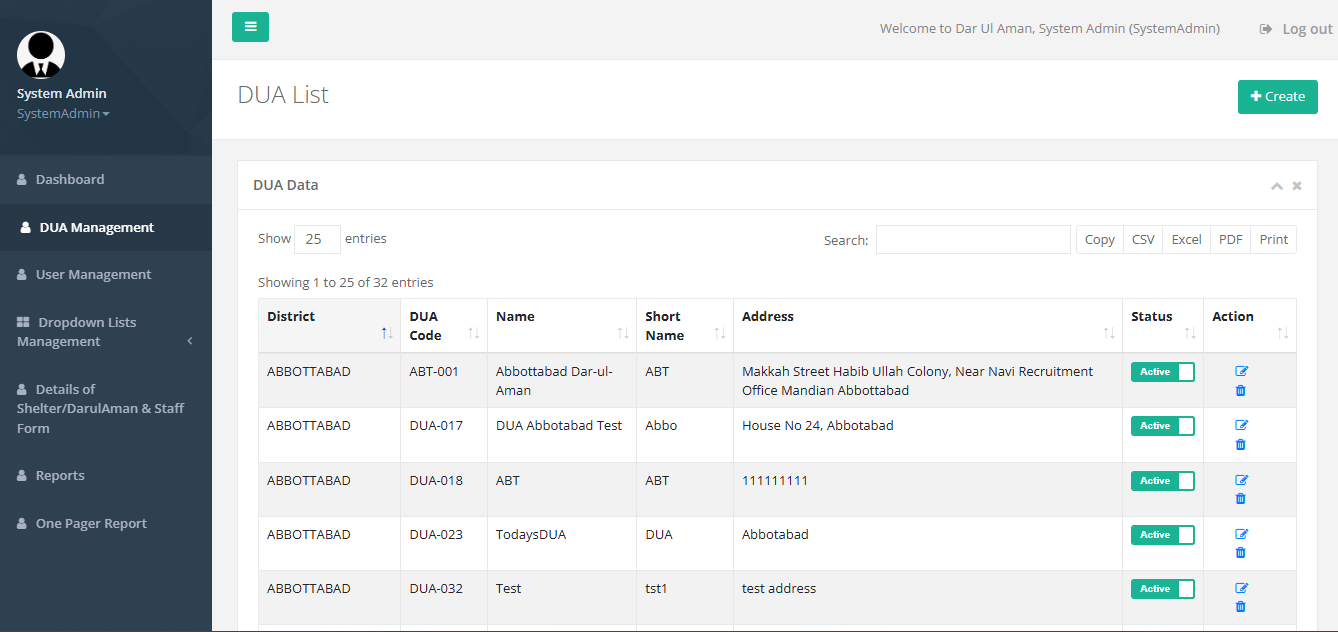Click the Search input field
1338x632 pixels.
point(972,240)
